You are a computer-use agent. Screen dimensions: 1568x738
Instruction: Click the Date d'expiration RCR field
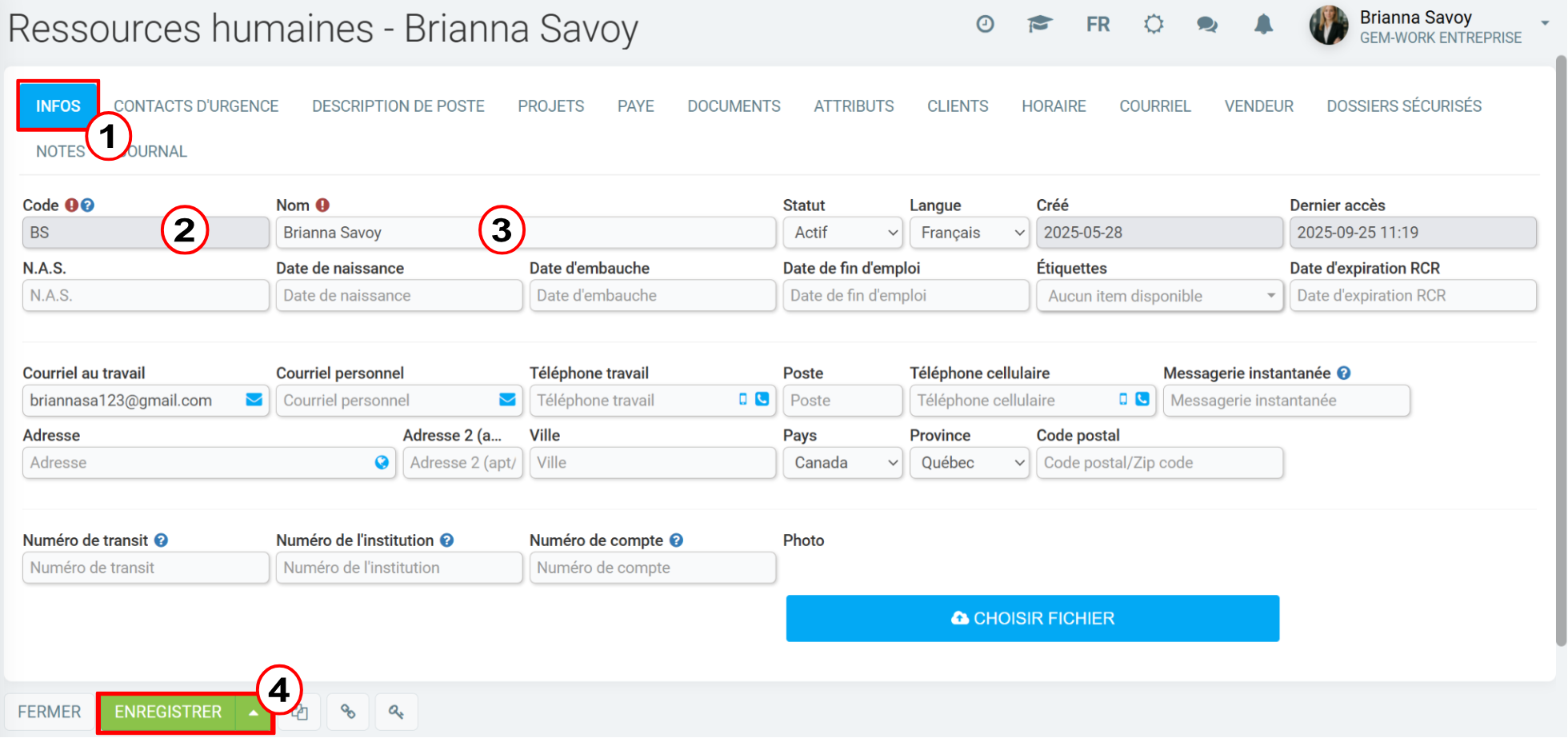coord(1413,296)
